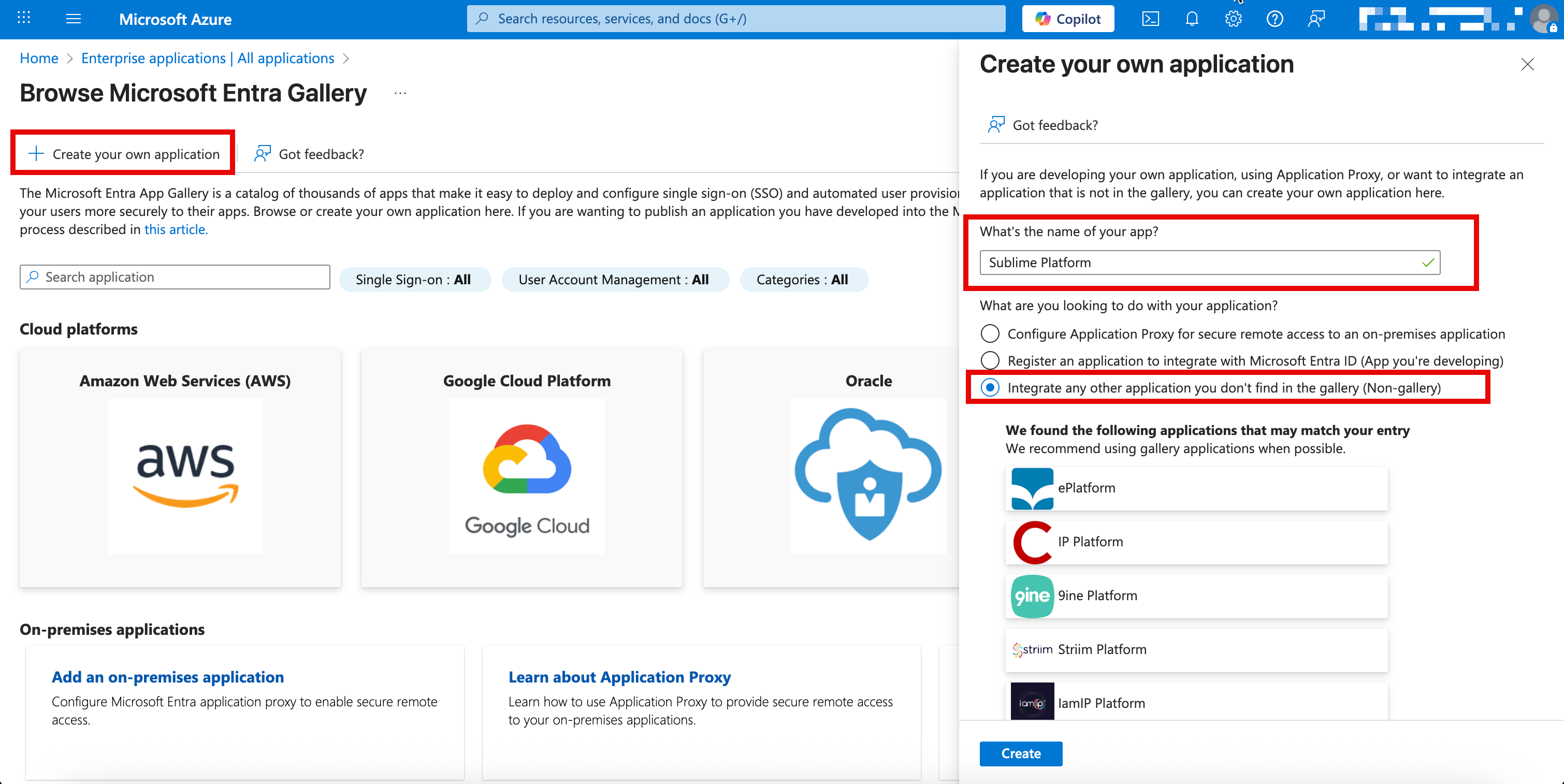Open the ellipsis menu beside gallery title
This screenshot has width=1564, height=784.
(400, 94)
